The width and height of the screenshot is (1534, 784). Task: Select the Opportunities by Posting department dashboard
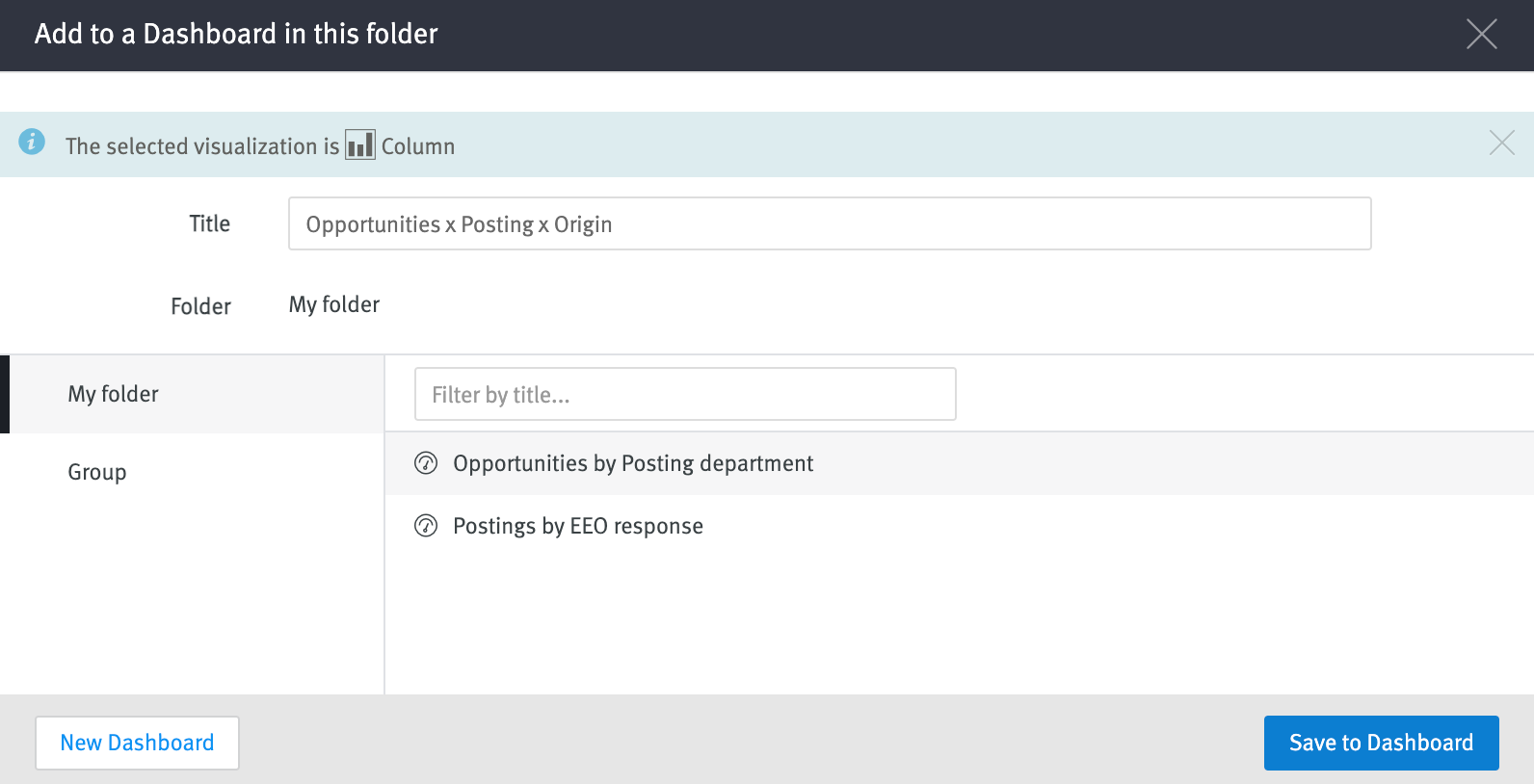coord(633,463)
